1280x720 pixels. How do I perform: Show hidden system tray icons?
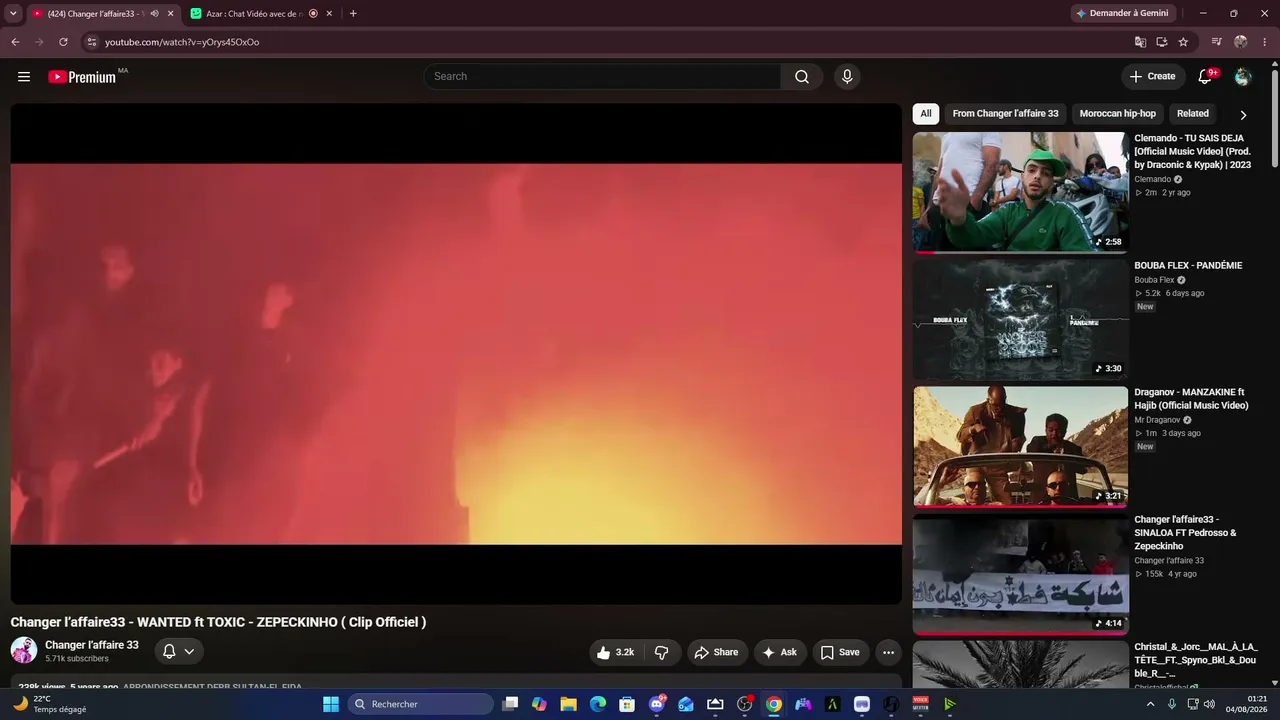click(x=1150, y=704)
